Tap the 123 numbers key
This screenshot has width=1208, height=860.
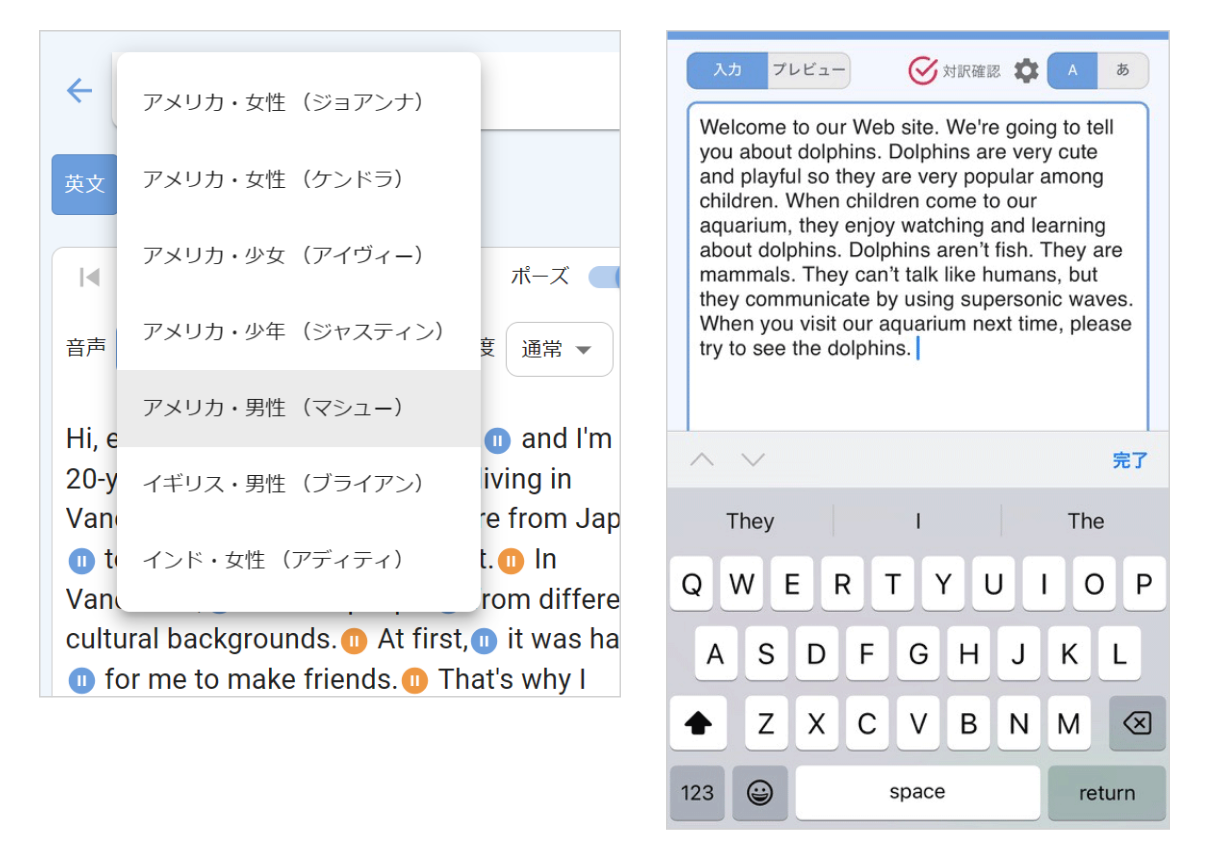697,793
